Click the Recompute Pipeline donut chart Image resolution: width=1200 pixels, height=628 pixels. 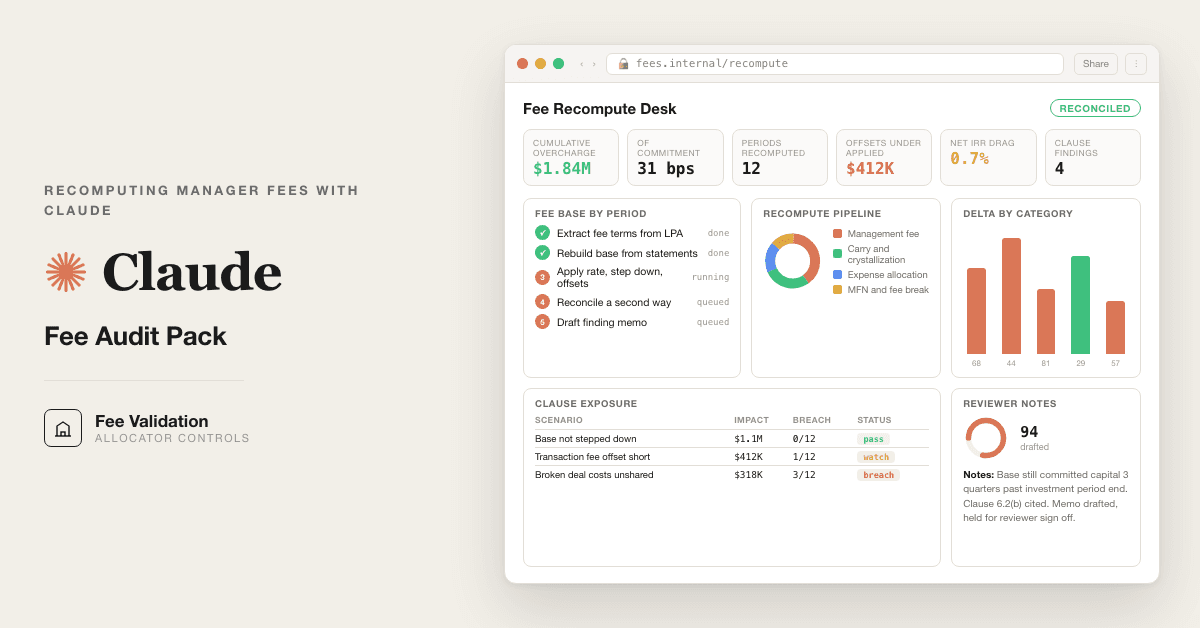pyautogui.click(x=793, y=261)
